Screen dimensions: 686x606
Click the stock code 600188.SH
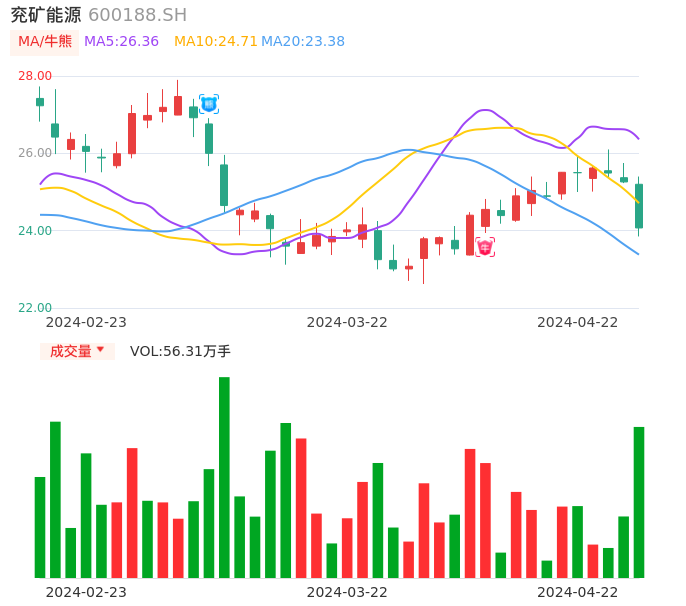click(x=137, y=14)
